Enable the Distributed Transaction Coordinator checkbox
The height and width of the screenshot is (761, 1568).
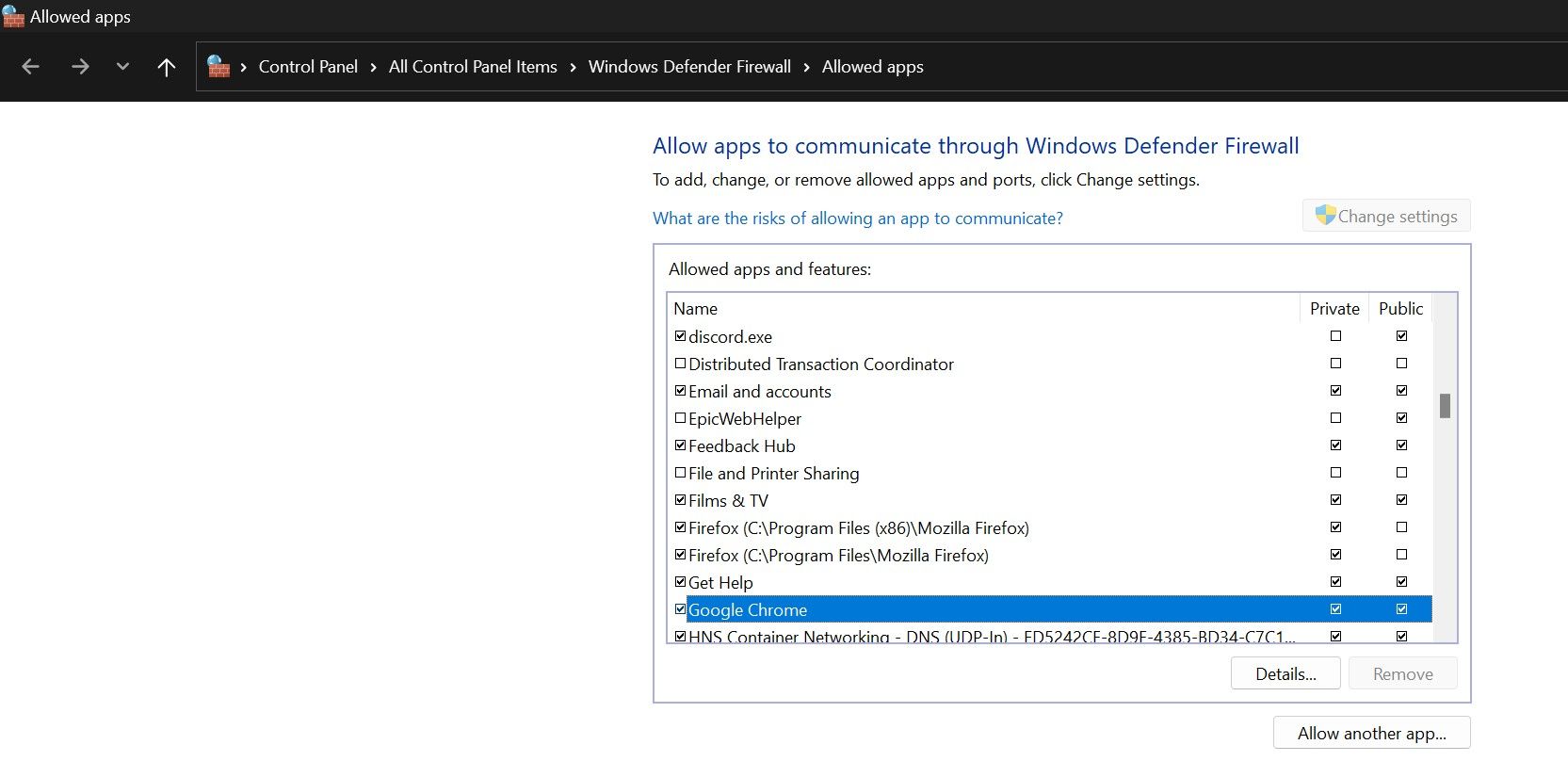(680, 364)
